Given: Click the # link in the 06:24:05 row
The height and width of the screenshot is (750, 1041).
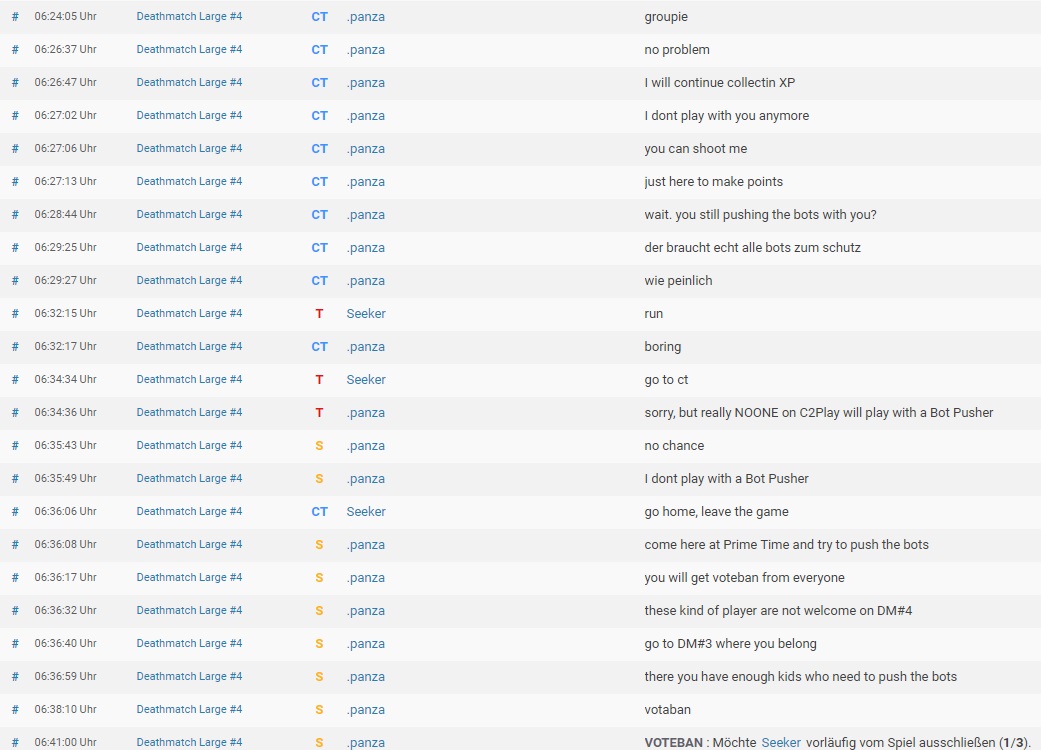Looking at the screenshot, I should click(15, 17).
